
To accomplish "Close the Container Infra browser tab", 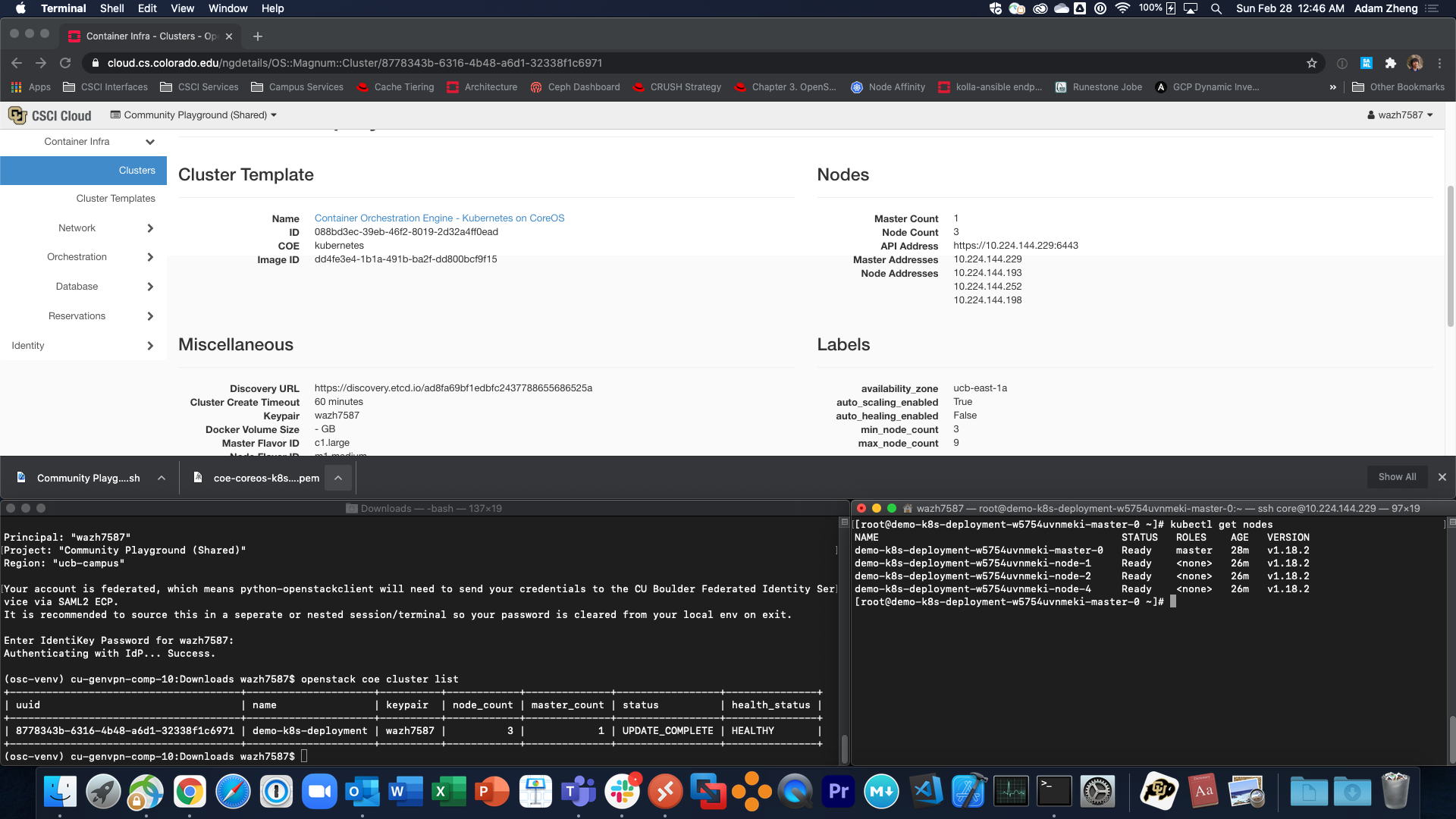I will coord(229,36).
